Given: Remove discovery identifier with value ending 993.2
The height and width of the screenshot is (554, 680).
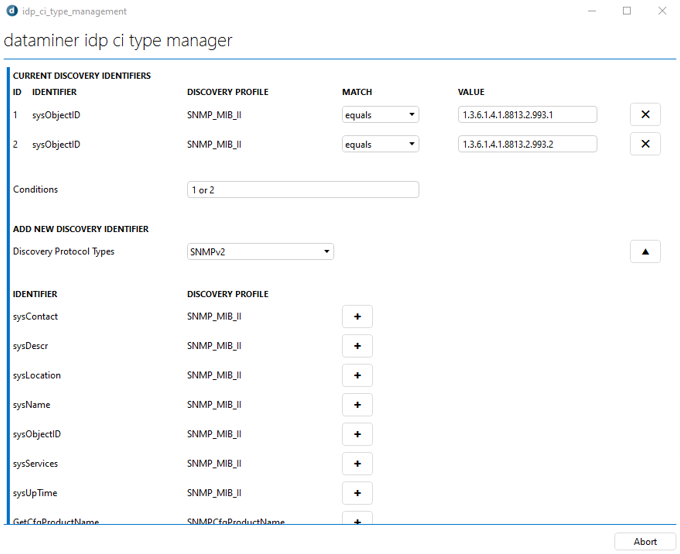Looking at the screenshot, I should pyautogui.click(x=645, y=144).
